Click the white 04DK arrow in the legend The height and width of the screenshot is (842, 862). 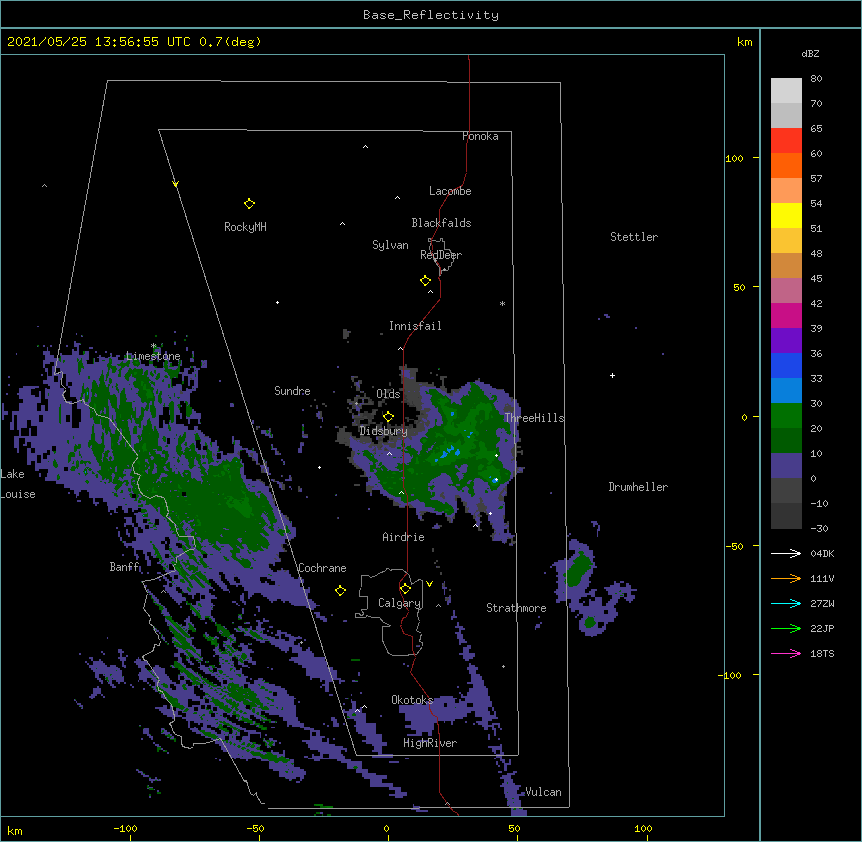tap(786, 553)
